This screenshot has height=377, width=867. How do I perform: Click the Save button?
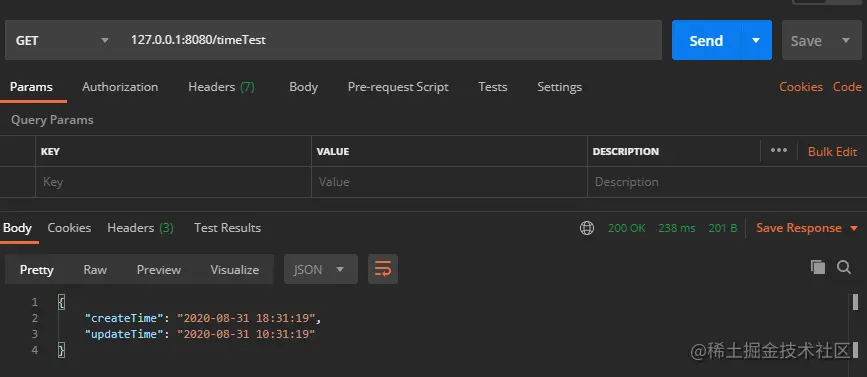pyautogui.click(x=806, y=40)
